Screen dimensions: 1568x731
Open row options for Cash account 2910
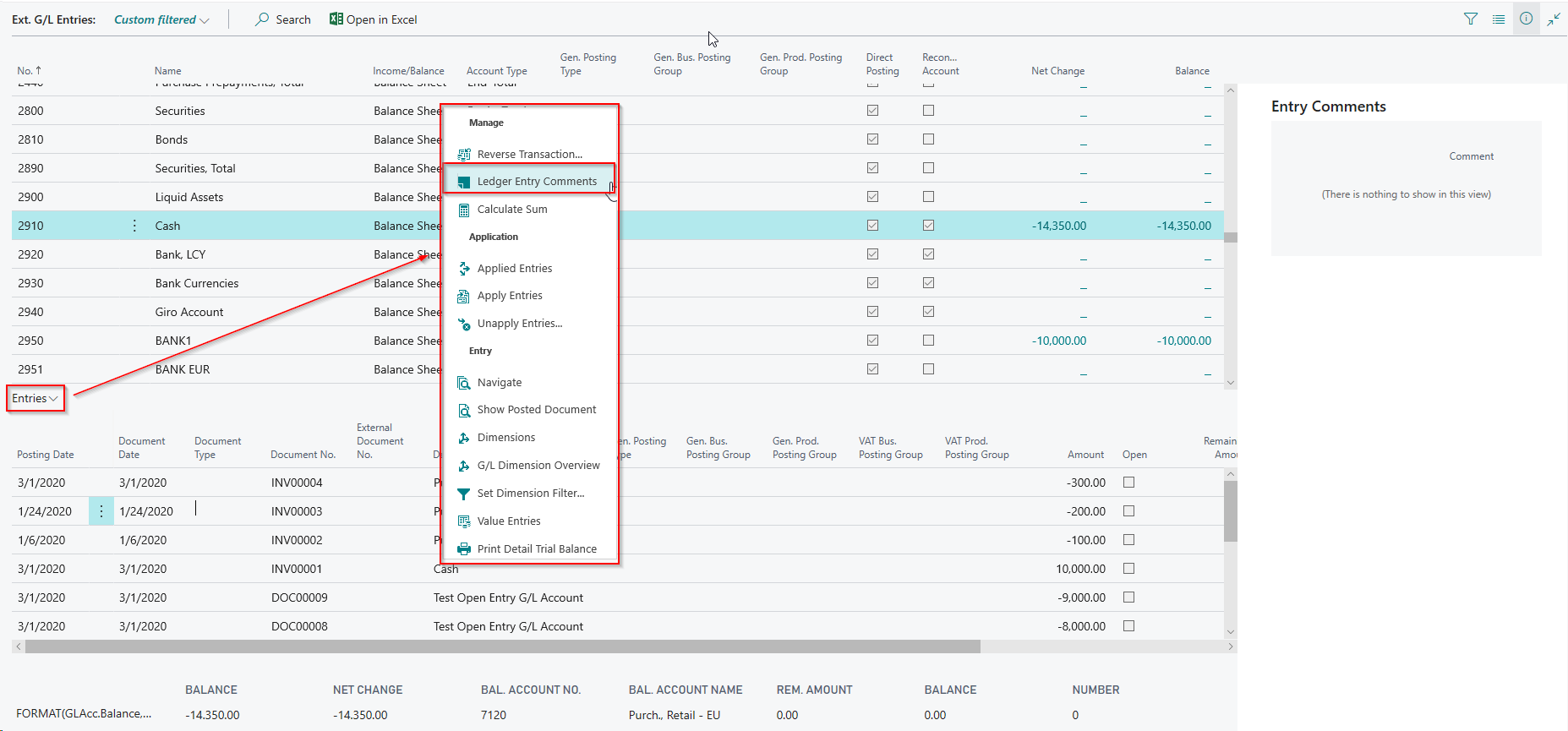click(x=134, y=226)
